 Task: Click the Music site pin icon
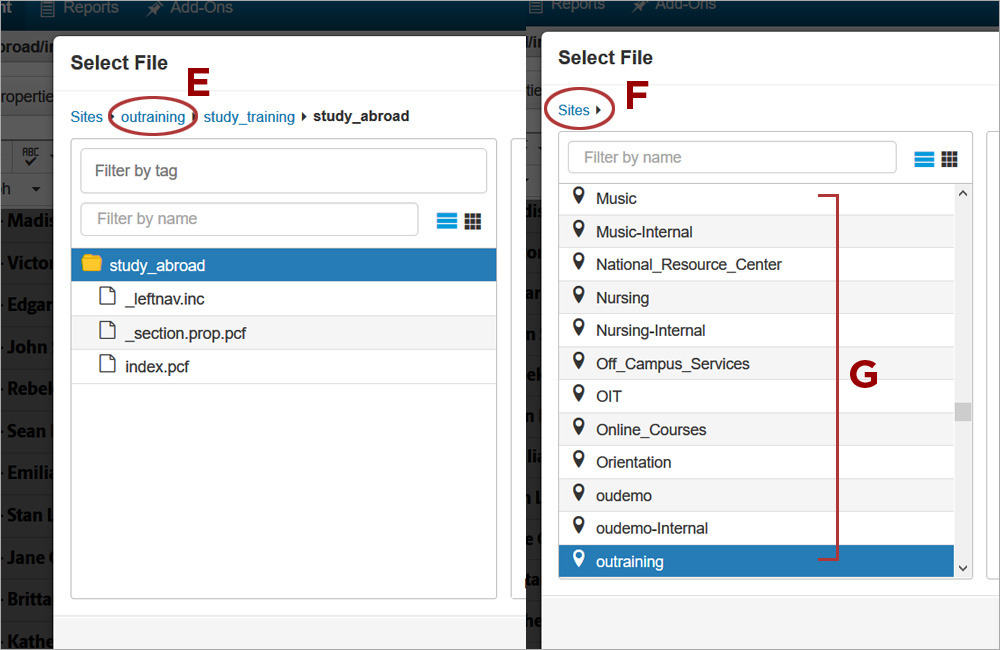point(578,197)
